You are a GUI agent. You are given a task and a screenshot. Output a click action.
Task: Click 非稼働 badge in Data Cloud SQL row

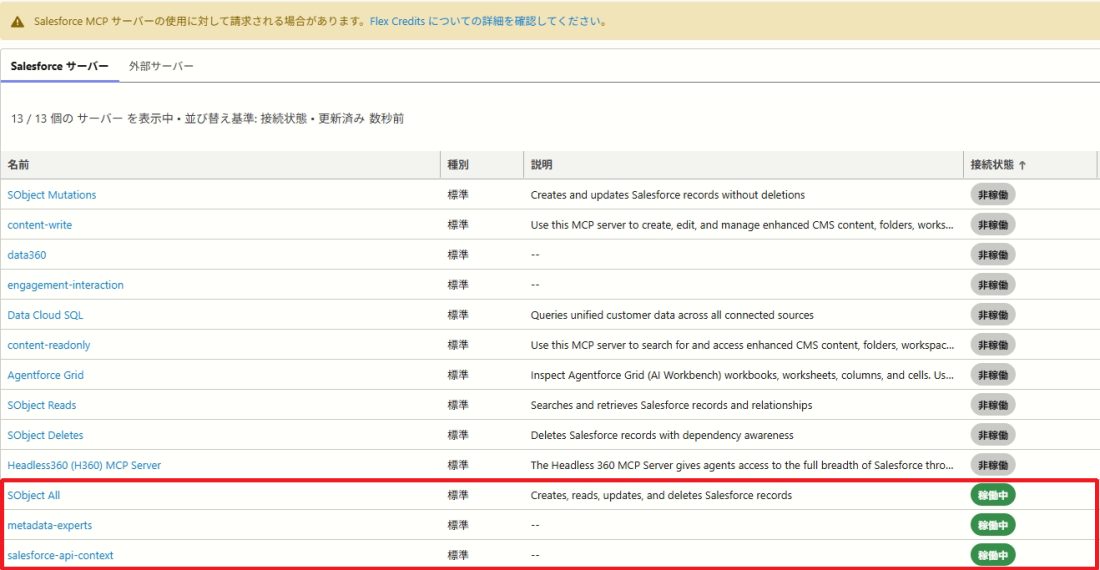click(993, 315)
